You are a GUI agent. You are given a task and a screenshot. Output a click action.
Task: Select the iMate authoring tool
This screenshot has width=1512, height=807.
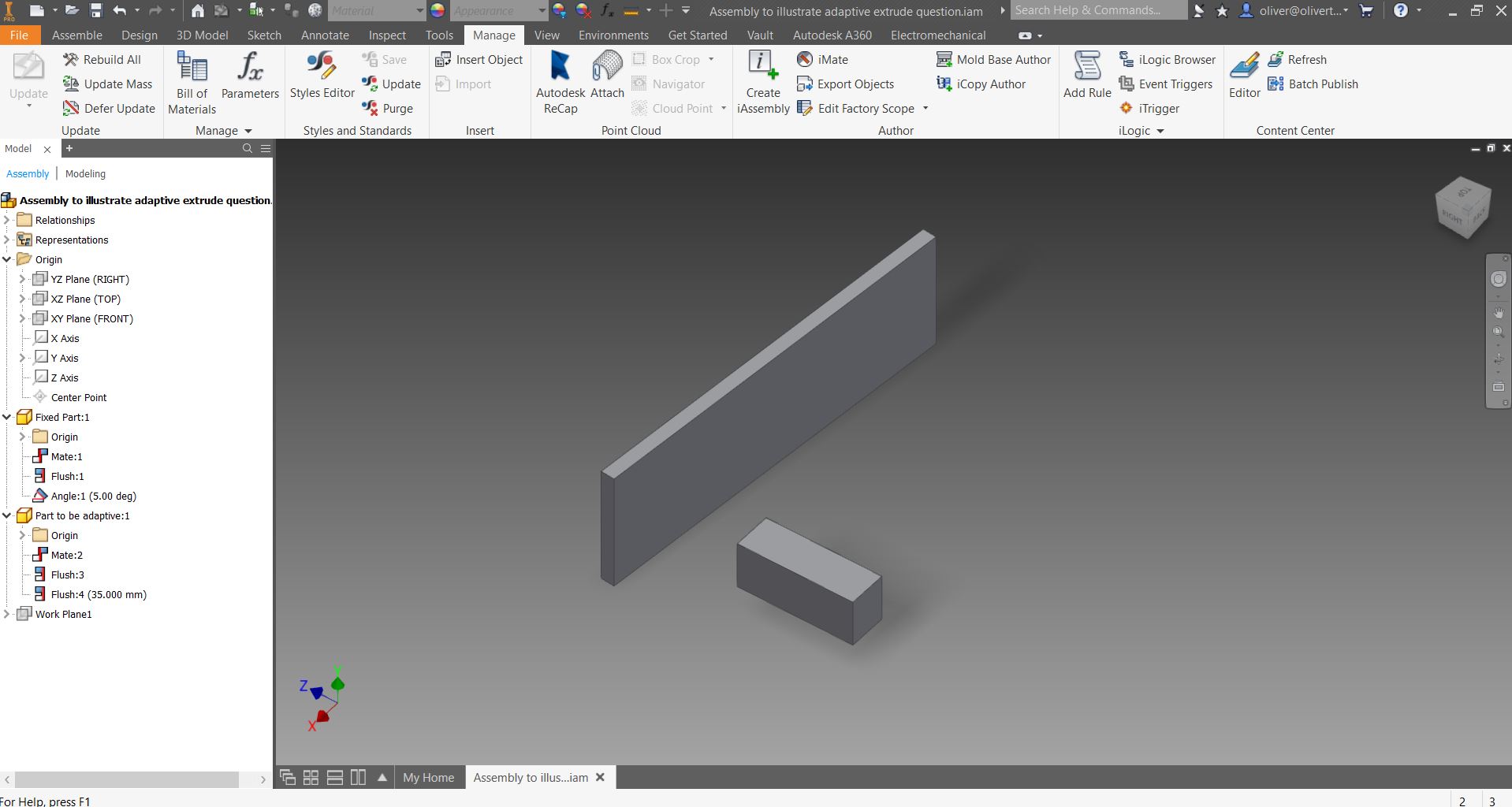point(805,59)
